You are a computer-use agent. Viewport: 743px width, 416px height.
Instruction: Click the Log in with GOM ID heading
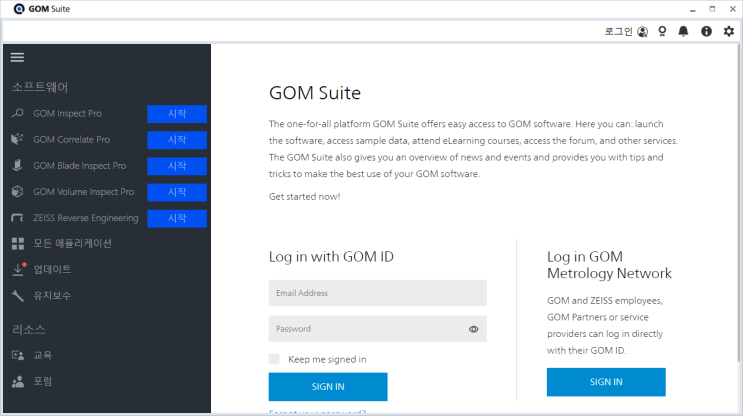pos(331,256)
